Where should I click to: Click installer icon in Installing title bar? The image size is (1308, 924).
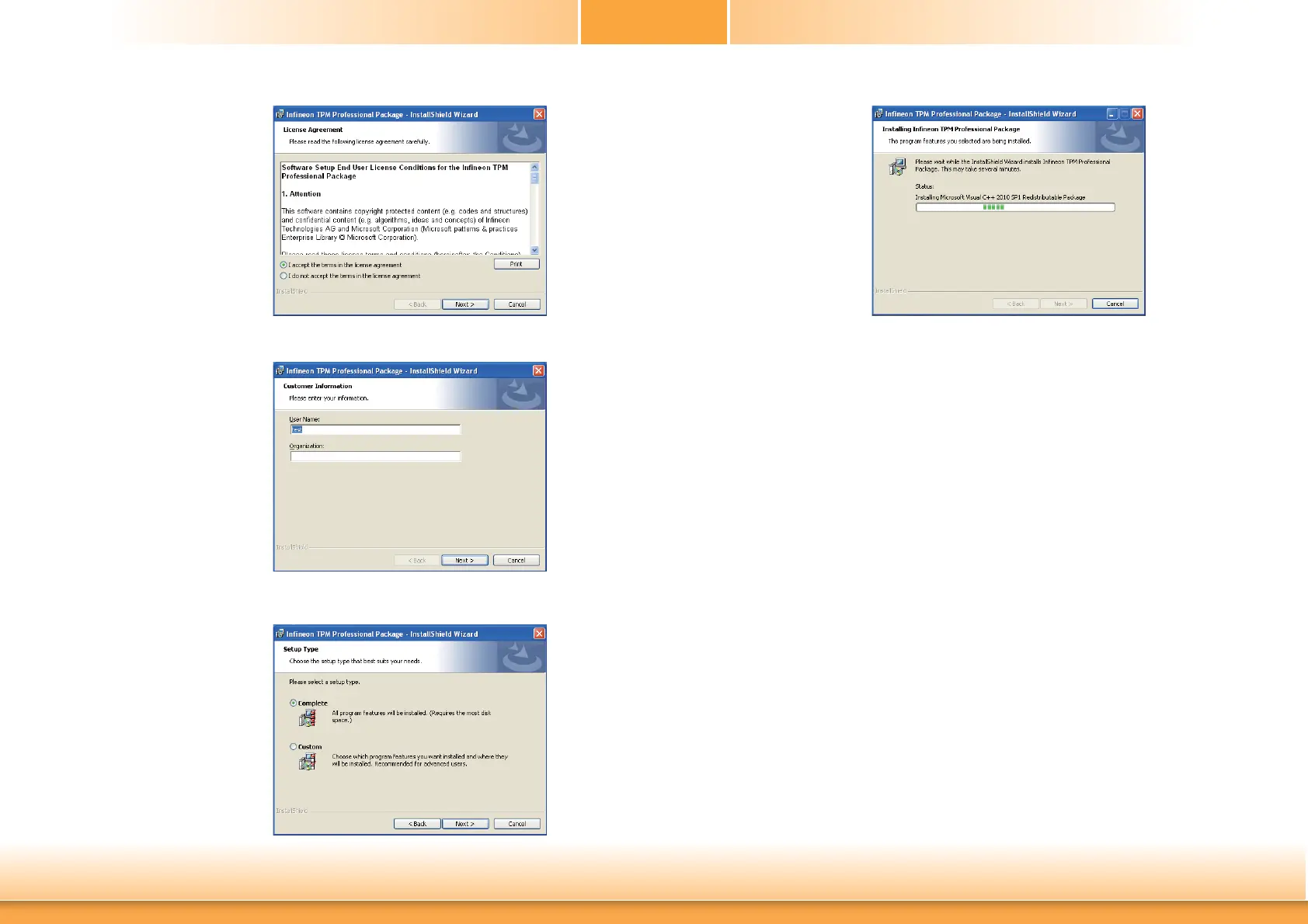click(x=879, y=113)
